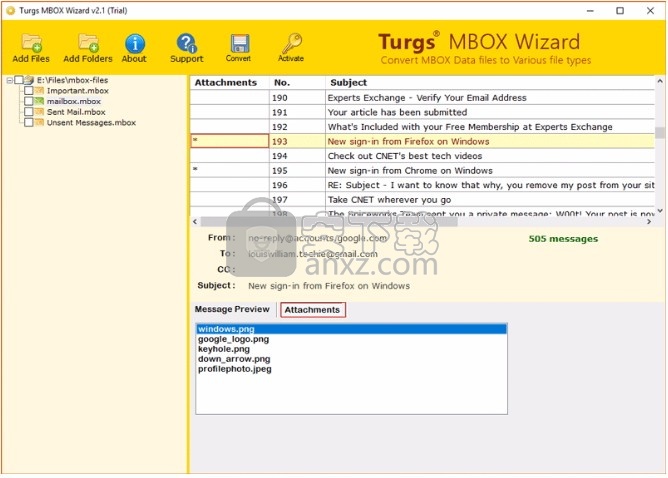Click the horizontal scroll right arrow

click(x=649, y=222)
